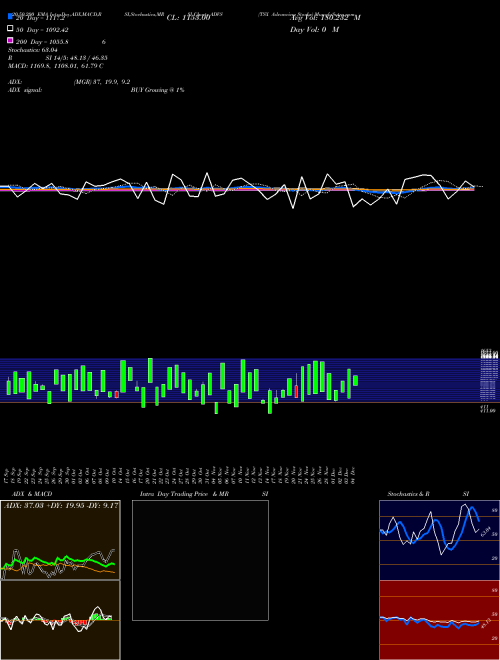Click the 'Day Vol: 0 M' reading
The height and width of the screenshot is (660, 500).
pyautogui.click(x=314, y=29)
